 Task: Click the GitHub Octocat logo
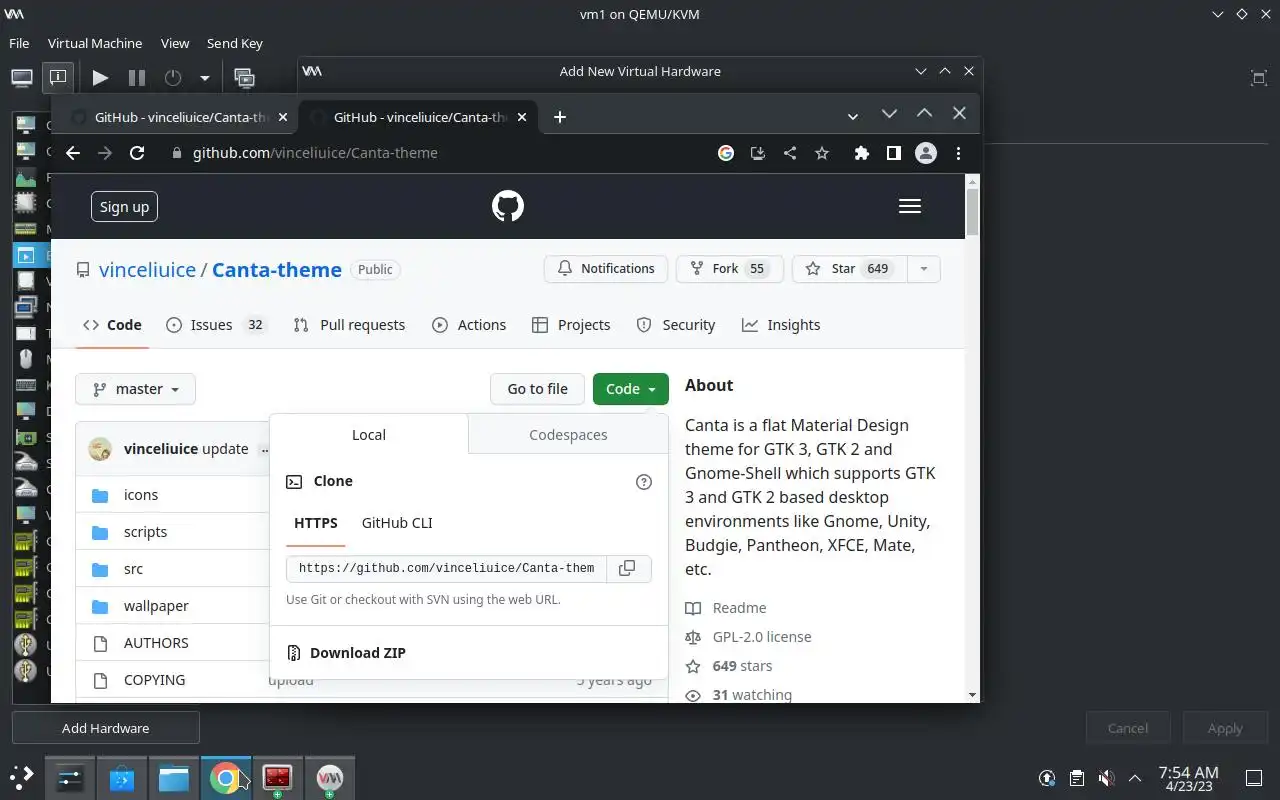point(508,206)
